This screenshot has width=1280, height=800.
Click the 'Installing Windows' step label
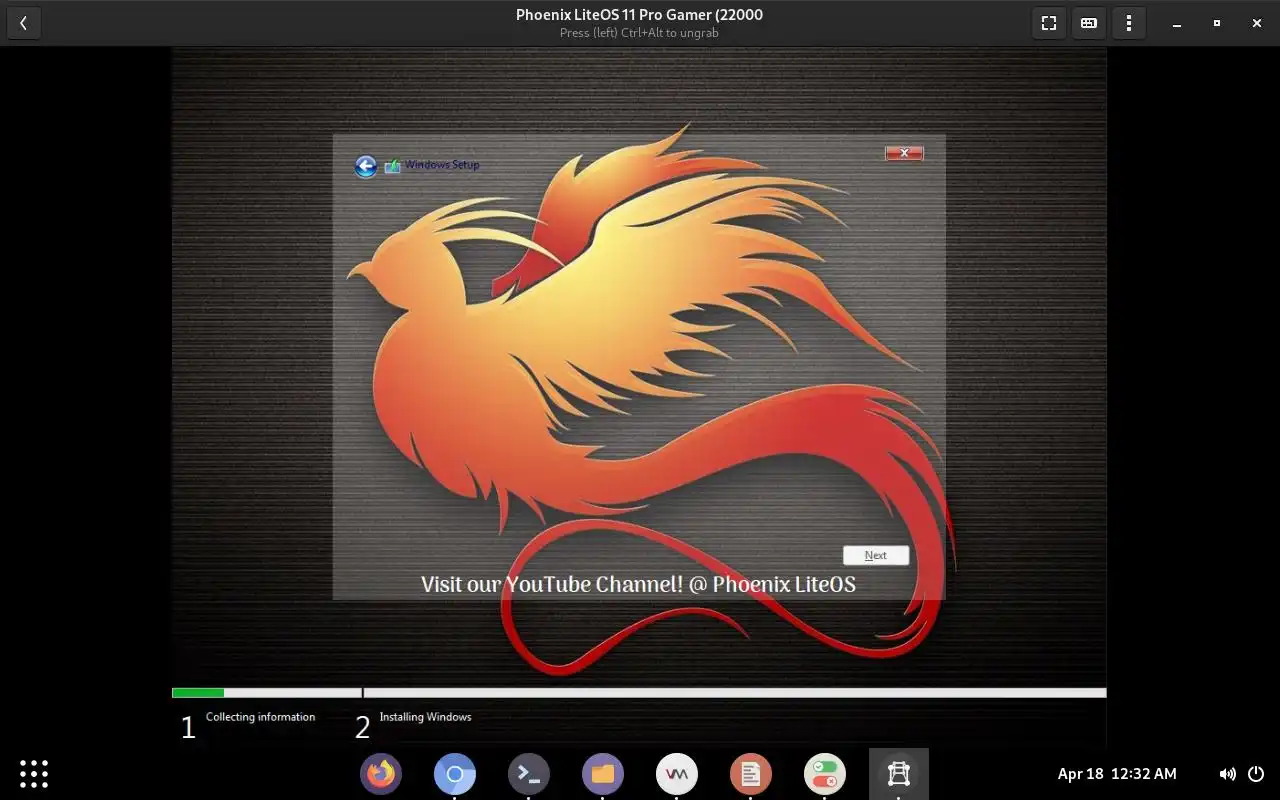(x=425, y=717)
